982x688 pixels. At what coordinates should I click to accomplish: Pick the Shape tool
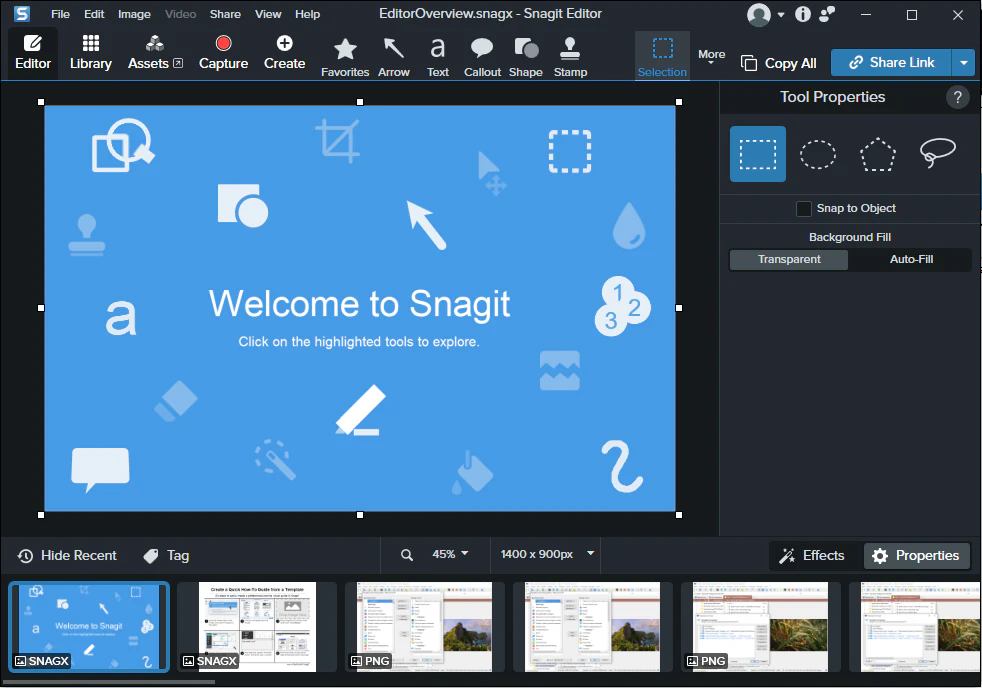pos(525,55)
